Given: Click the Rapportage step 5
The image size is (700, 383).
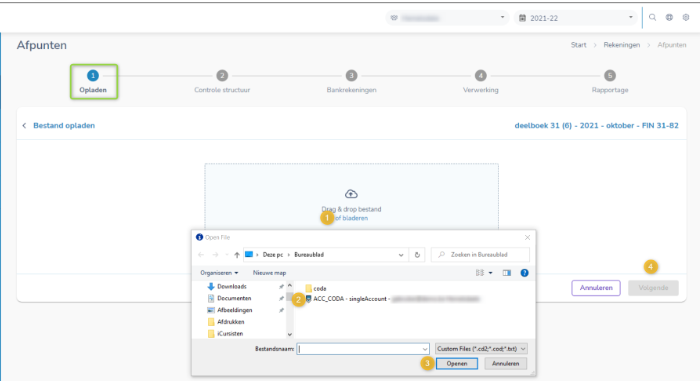Looking at the screenshot, I should (610, 82).
